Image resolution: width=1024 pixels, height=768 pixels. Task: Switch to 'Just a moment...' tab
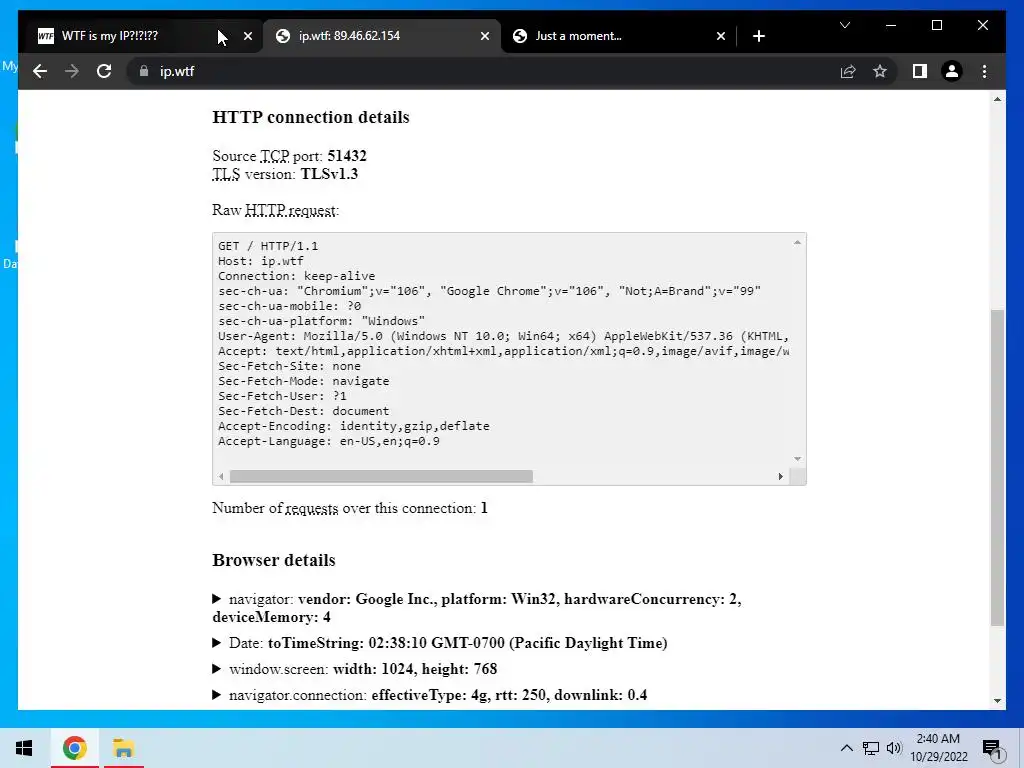(x=619, y=36)
